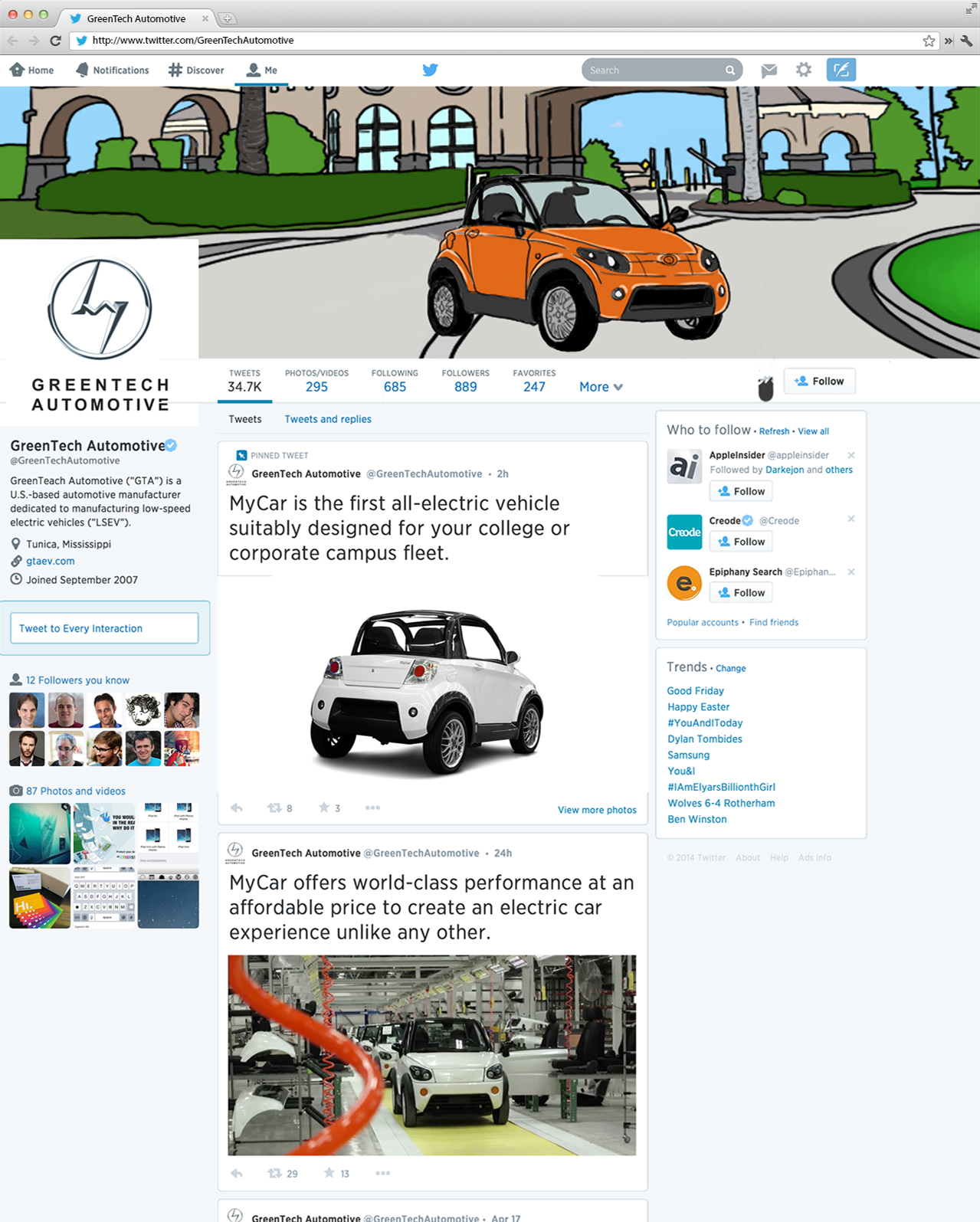Open Popular accounts link
Viewport: 980px width, 1222px height.
point(703,622)
